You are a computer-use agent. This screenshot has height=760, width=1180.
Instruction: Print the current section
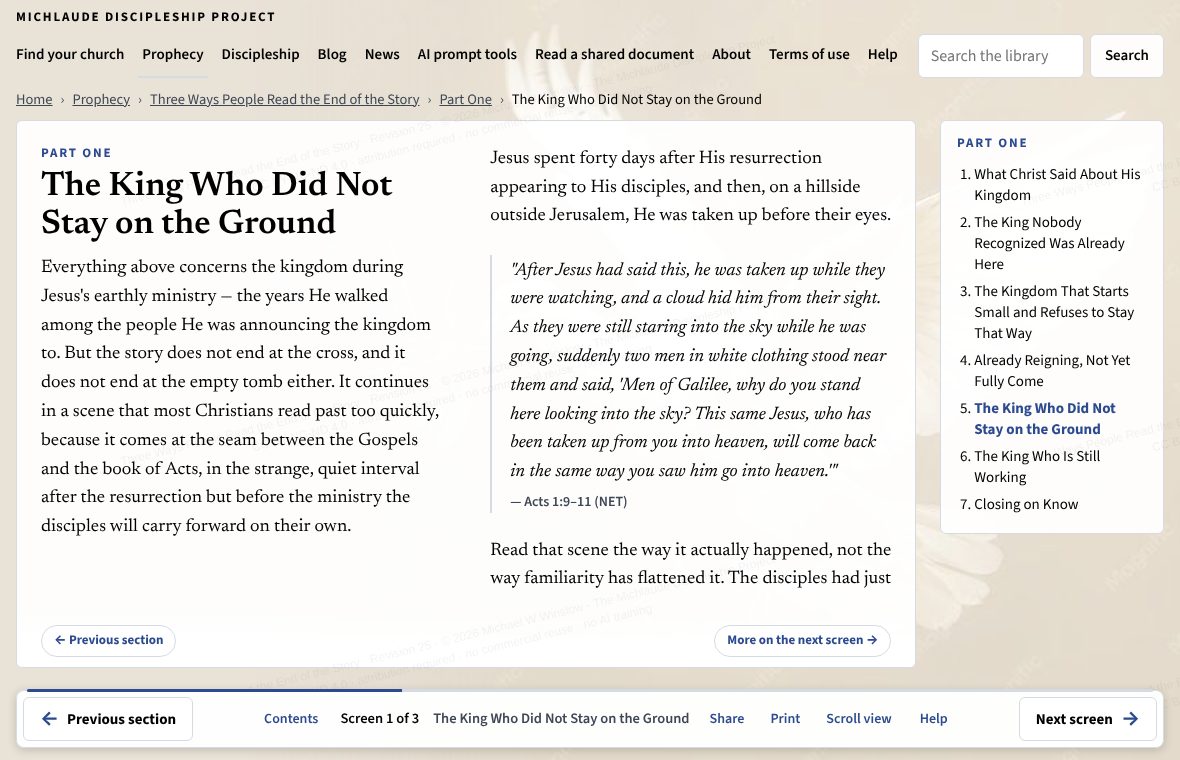[x=785, y=719]
